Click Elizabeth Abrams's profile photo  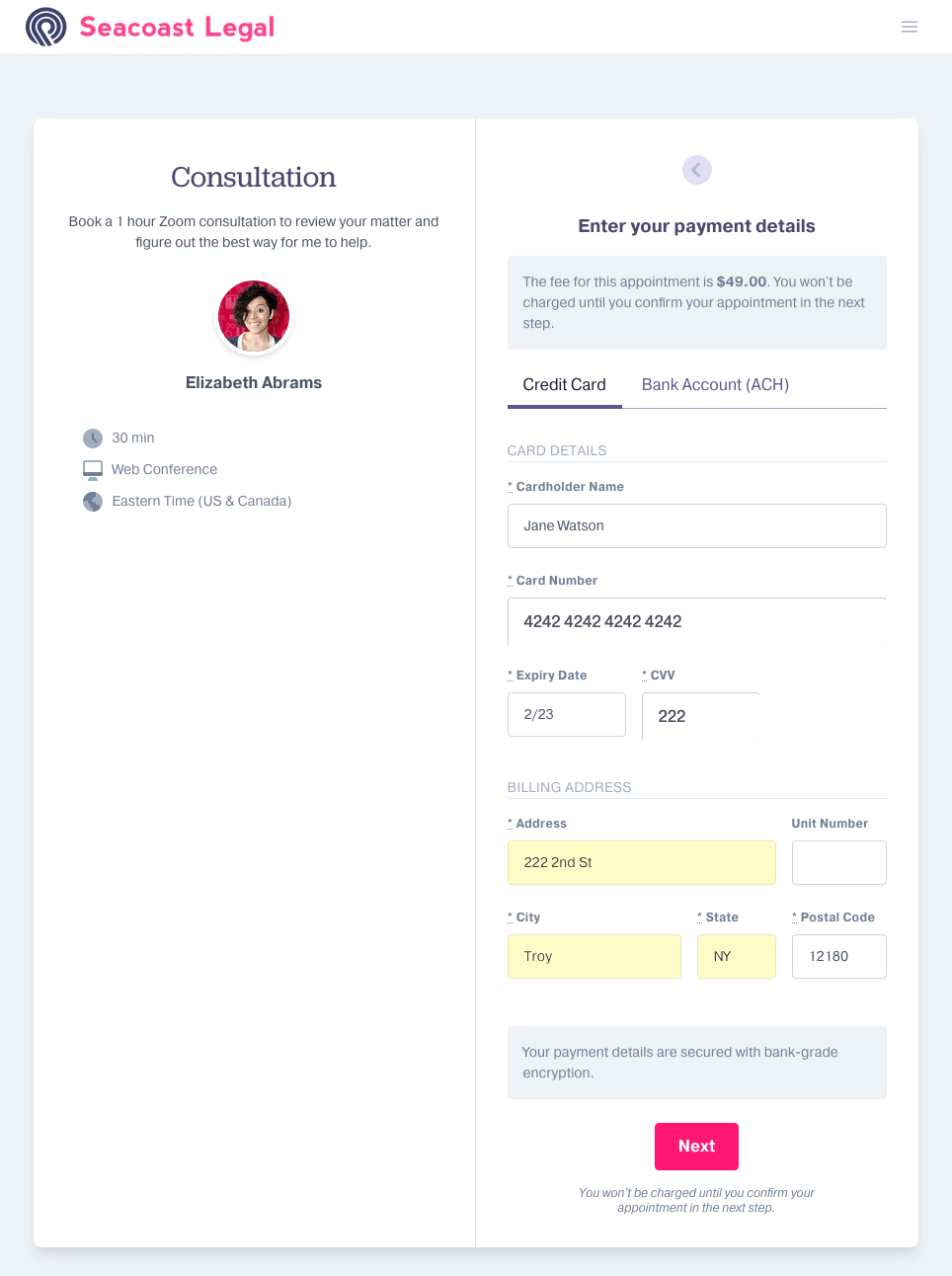tap(254, 317)
